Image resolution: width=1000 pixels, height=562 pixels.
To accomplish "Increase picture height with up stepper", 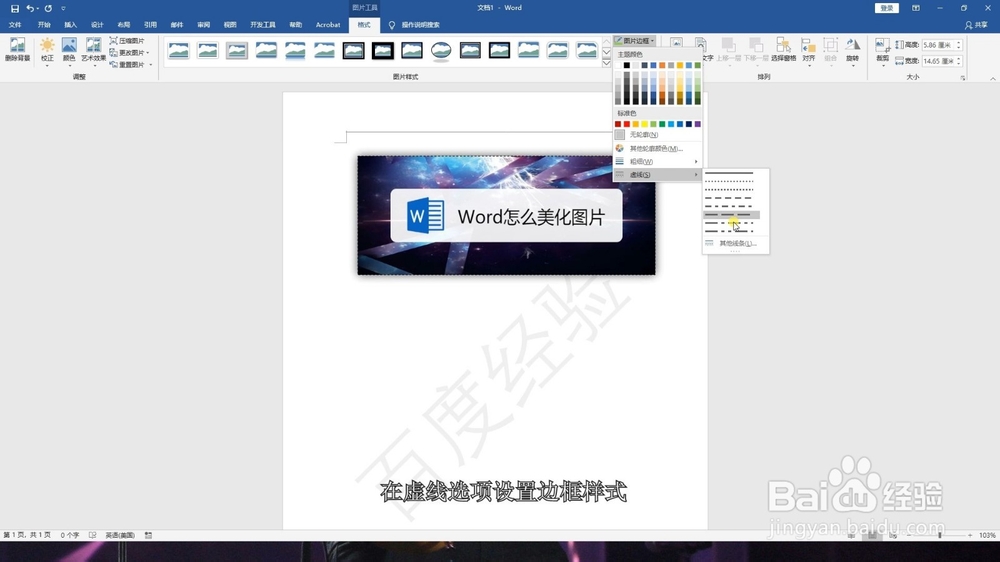I will click(959, 43).
